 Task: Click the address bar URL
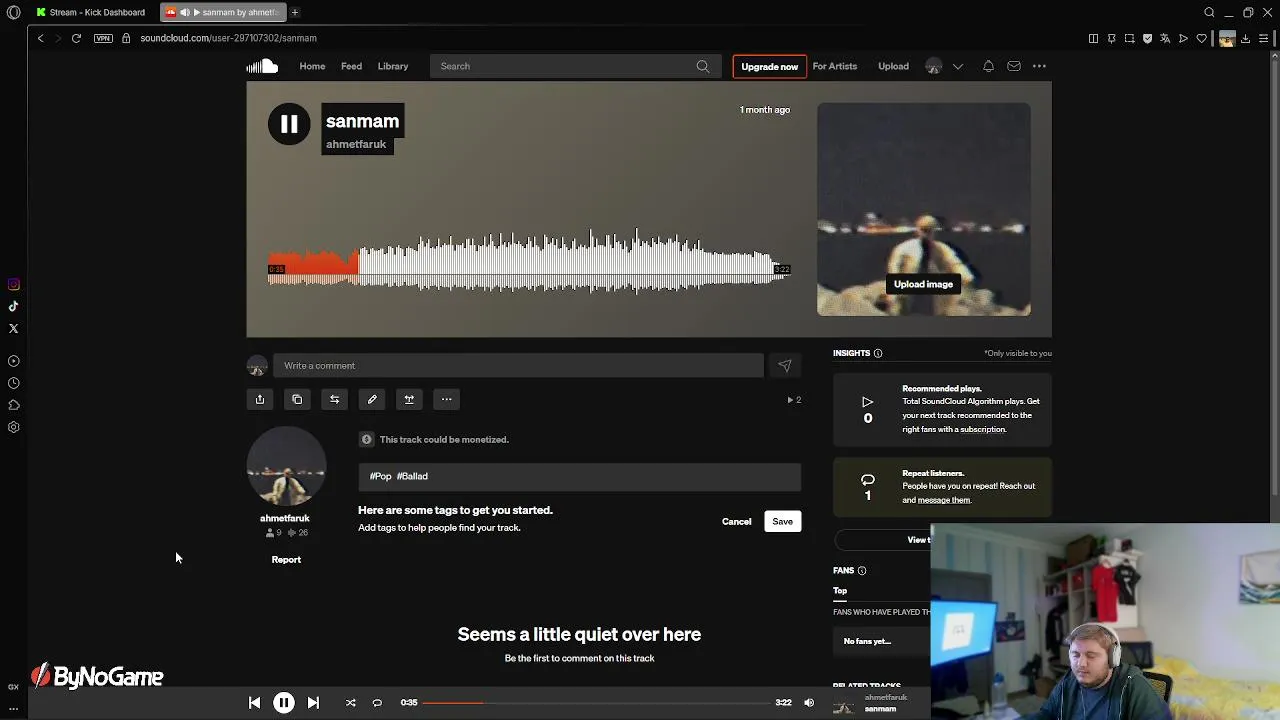click(229, 38)
